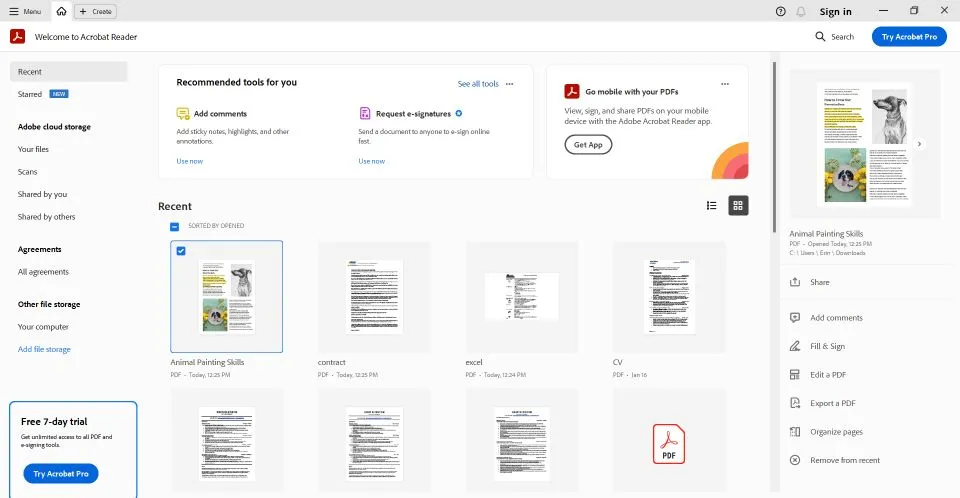
Task: Click Try Acrobat Pro in header
Action: [909, 37]
